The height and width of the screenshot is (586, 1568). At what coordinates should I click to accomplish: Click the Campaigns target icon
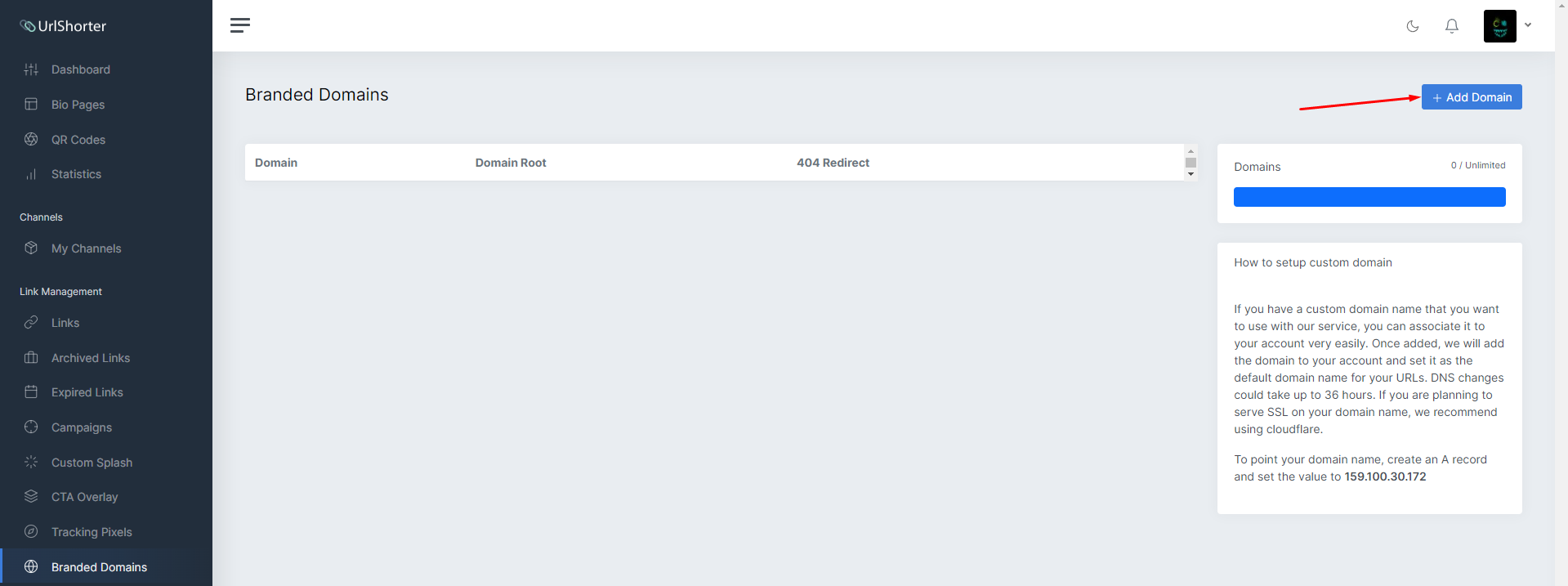pyautogui.click(x=31, y=427)
